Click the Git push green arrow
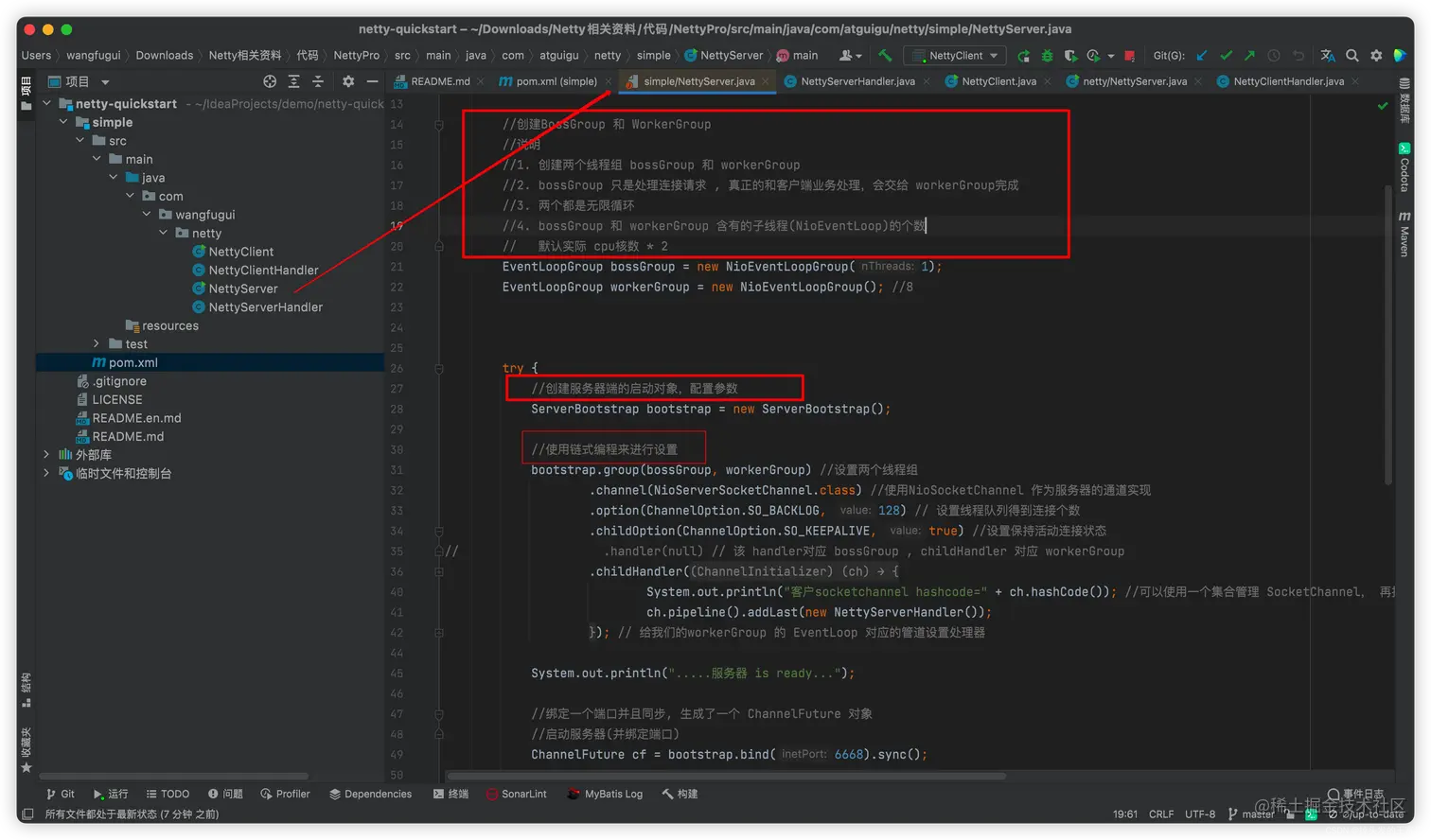This screenshot has height=840, width=1431. point(1249,56)
